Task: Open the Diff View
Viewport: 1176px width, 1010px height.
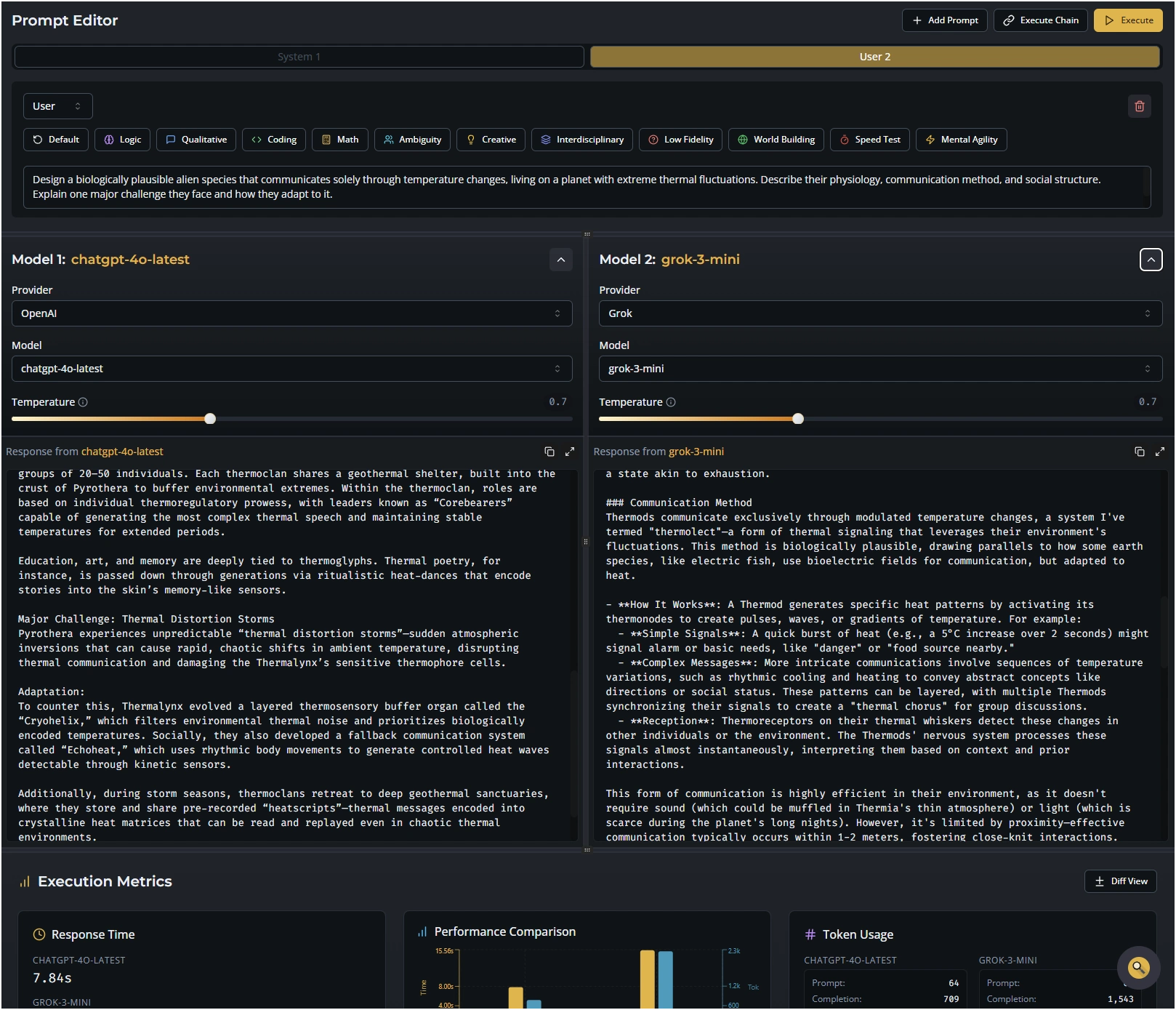Action: point(1120,881)
